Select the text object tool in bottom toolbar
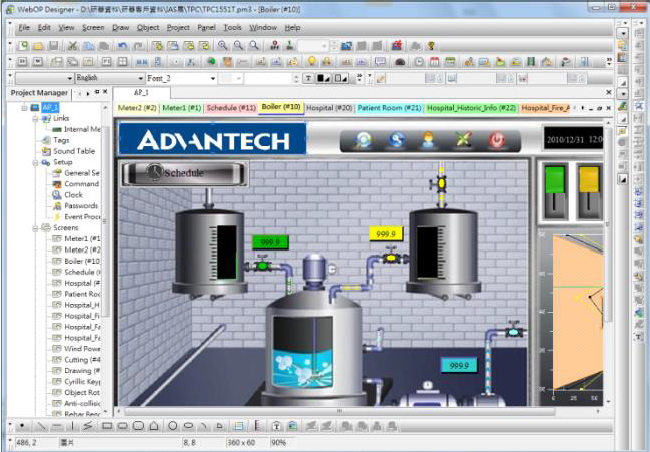Viewport: 650px width, 452px height. pyautogui.click(x=276, y=425)
